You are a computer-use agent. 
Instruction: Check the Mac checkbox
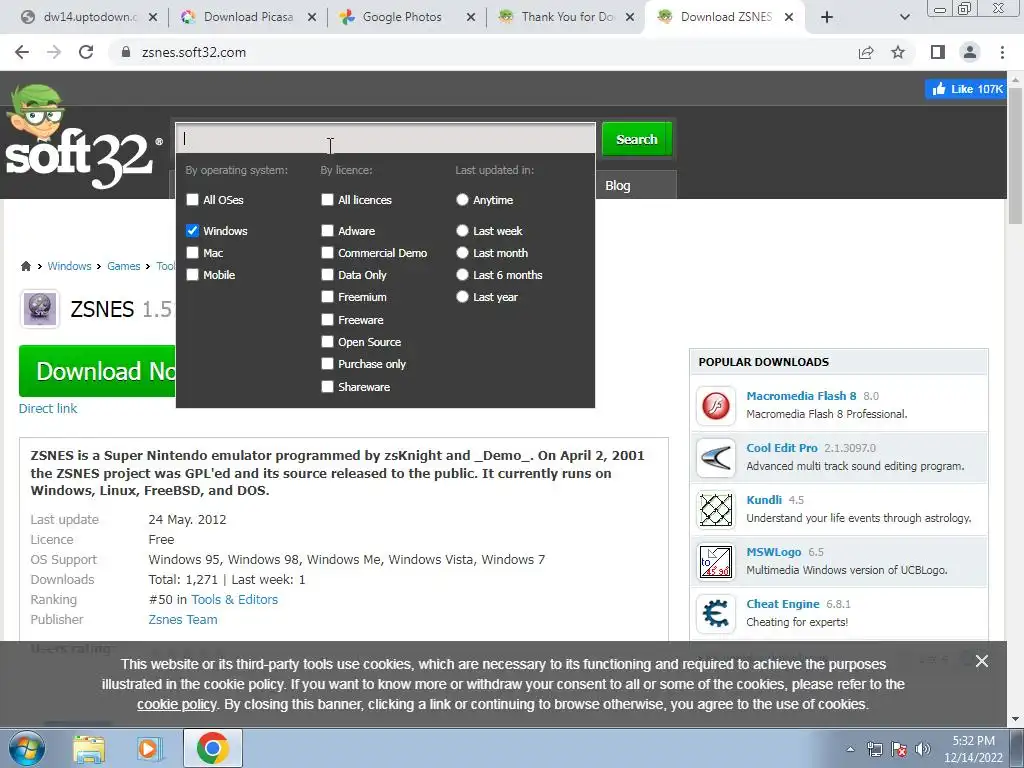tap(192, 253)
